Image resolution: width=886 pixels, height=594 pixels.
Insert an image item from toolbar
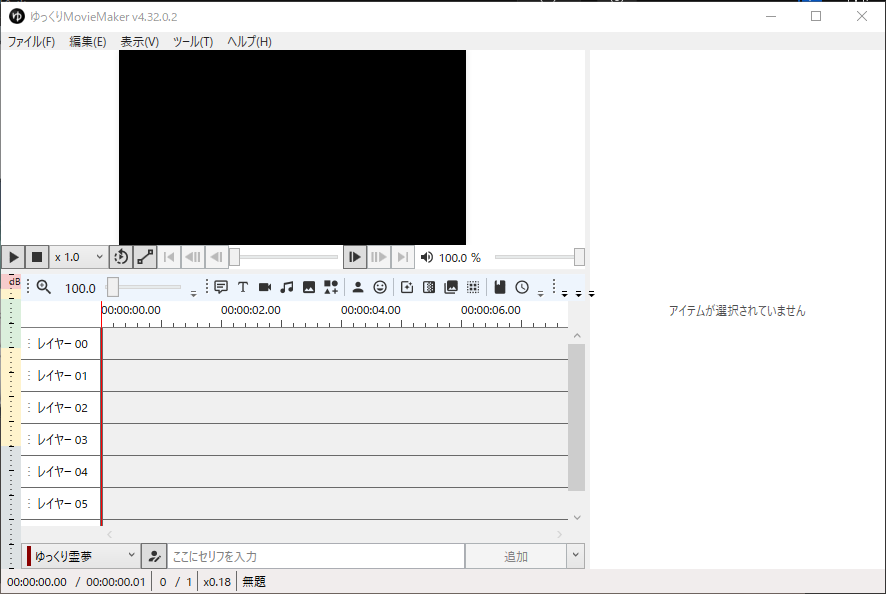[x=309, y=287]
